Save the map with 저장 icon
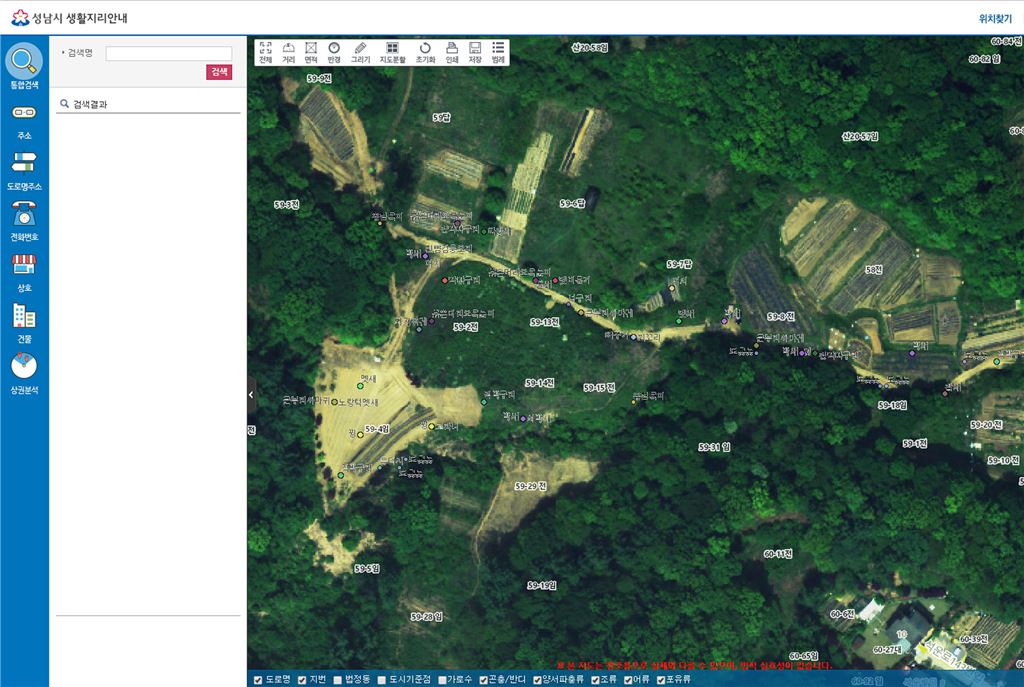The height and width of the screenshot is (687, 1024). pyautogui.click(x=475, y=52)
